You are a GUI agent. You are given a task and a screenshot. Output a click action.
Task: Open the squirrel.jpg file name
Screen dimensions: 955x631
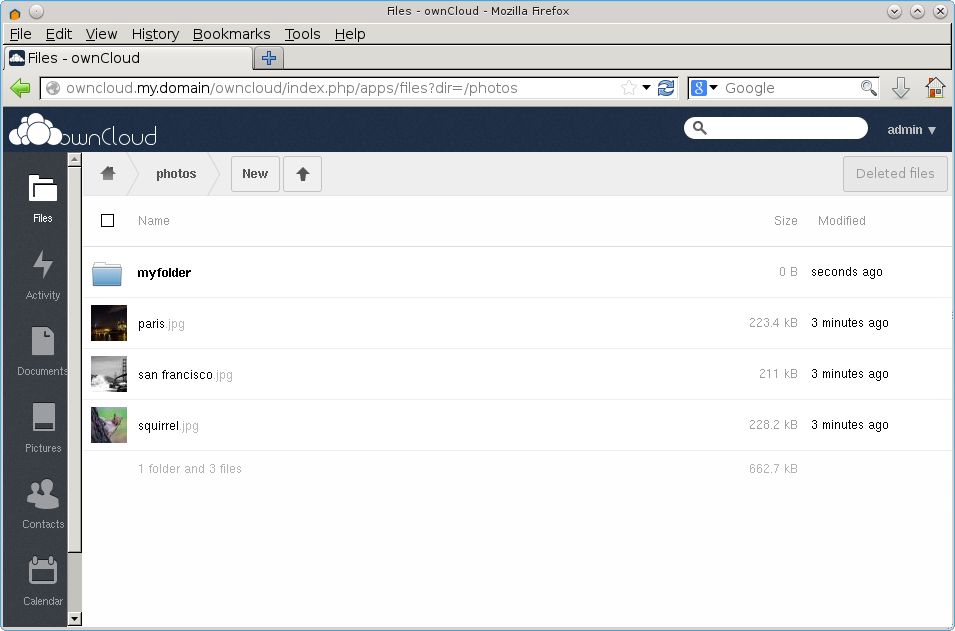[x=168, y=426]
